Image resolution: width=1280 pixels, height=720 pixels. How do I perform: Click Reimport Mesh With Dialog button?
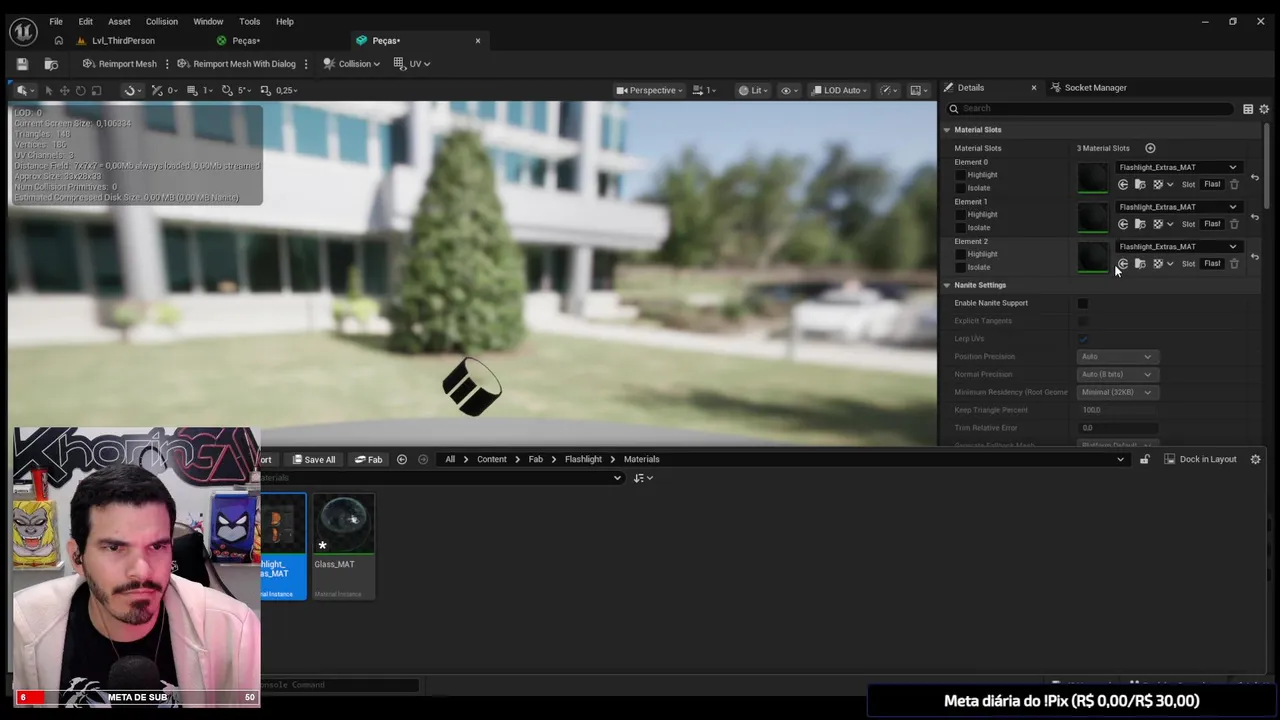(237, 64)
